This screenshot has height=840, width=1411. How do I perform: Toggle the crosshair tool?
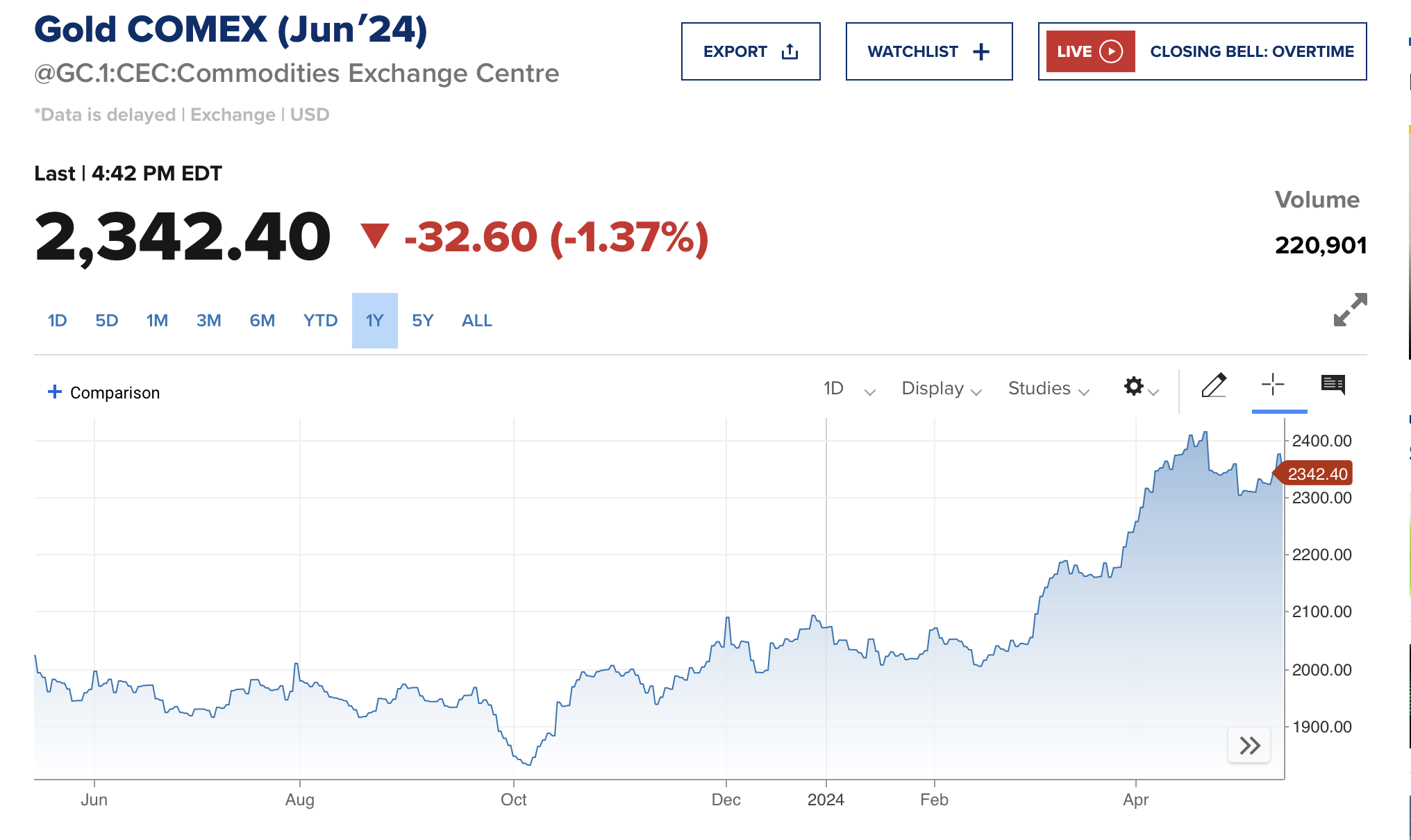coord(1273,385)
